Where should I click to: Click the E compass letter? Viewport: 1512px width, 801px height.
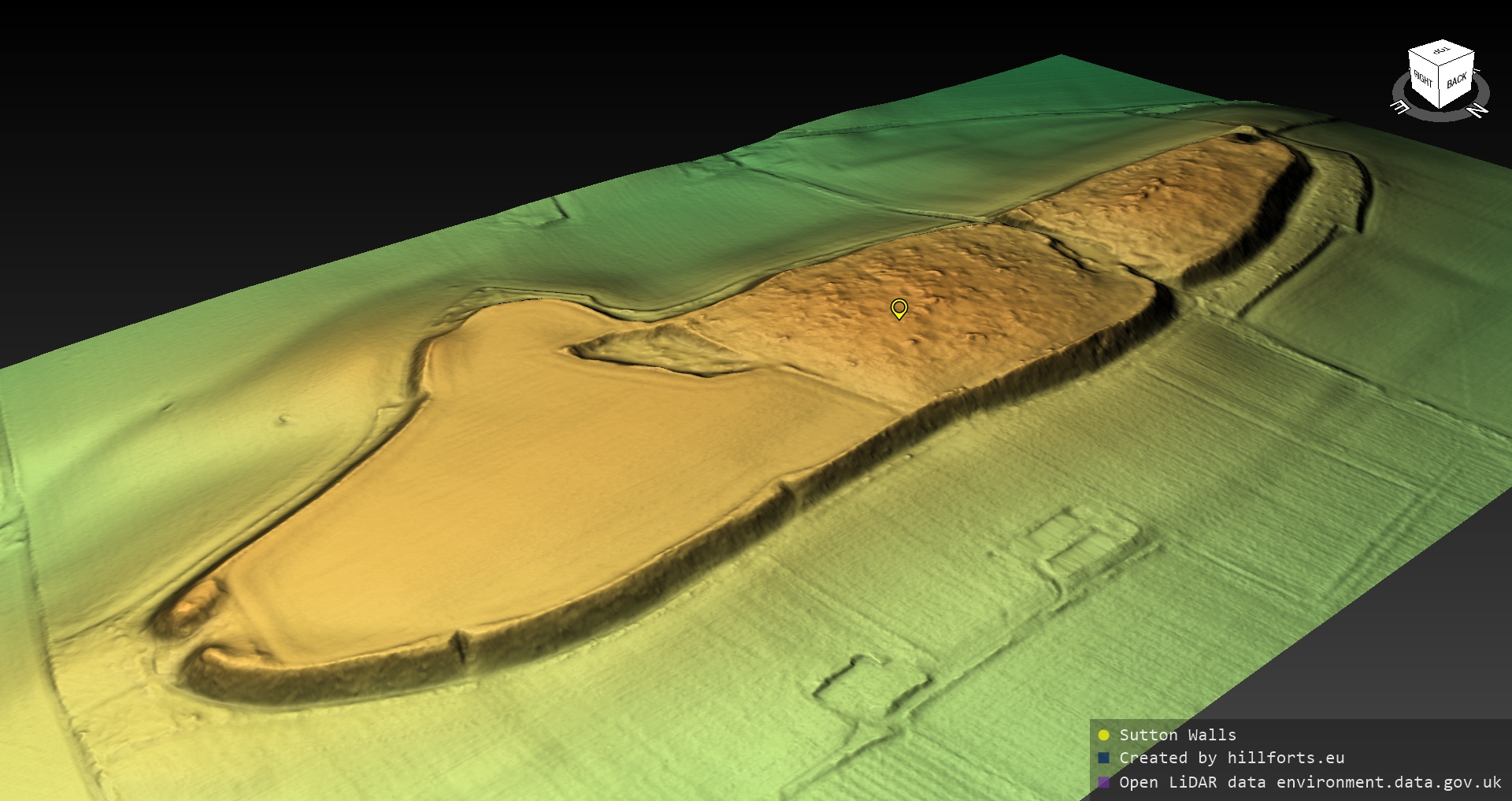1401,108
